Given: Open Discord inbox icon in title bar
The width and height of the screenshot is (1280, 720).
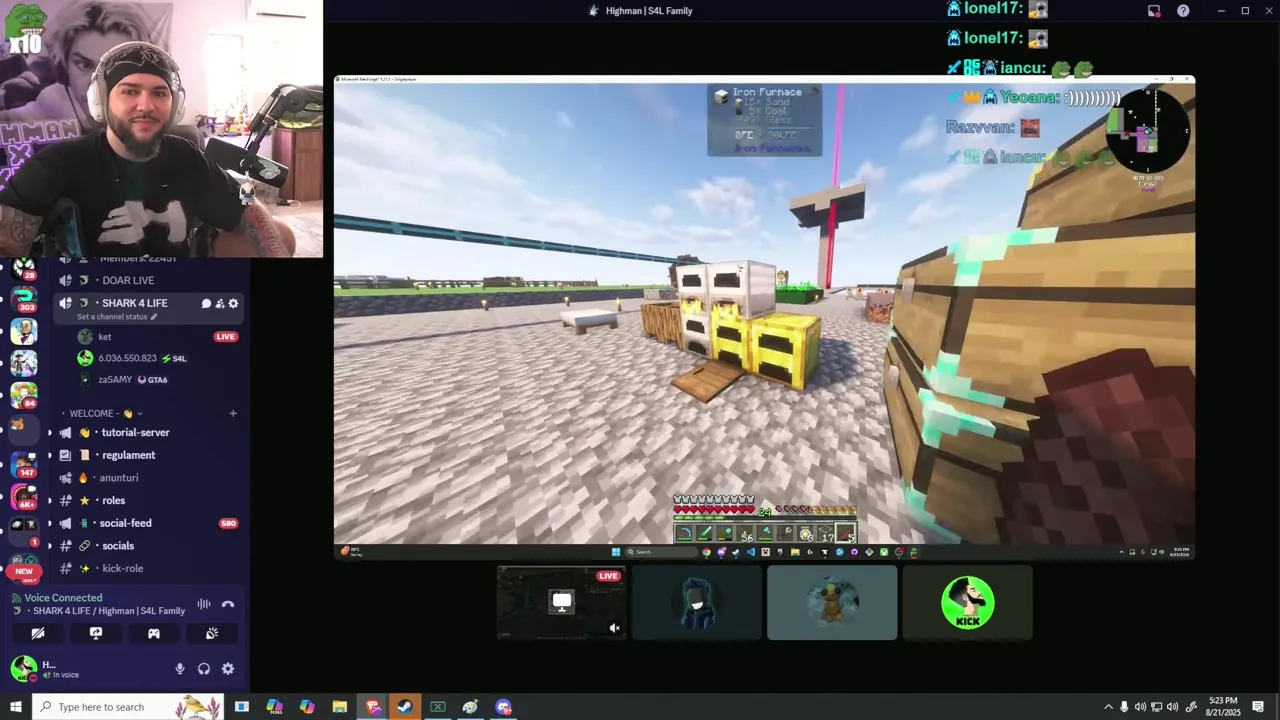Looking at the screenshot, I should (x=1154, y=11).
